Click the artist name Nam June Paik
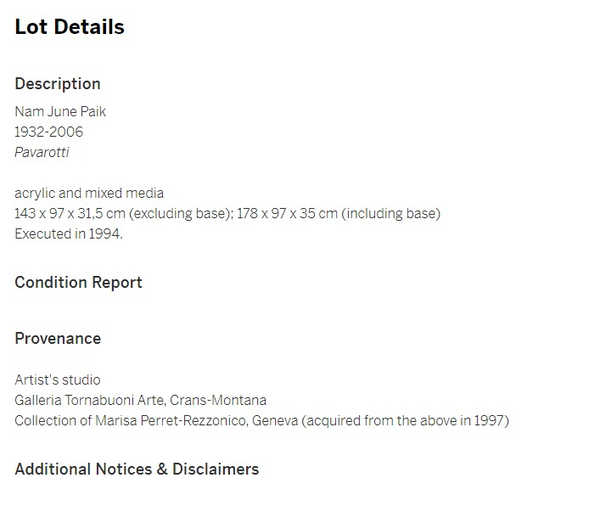The image size is (600, 506). [x=60, y=111]
